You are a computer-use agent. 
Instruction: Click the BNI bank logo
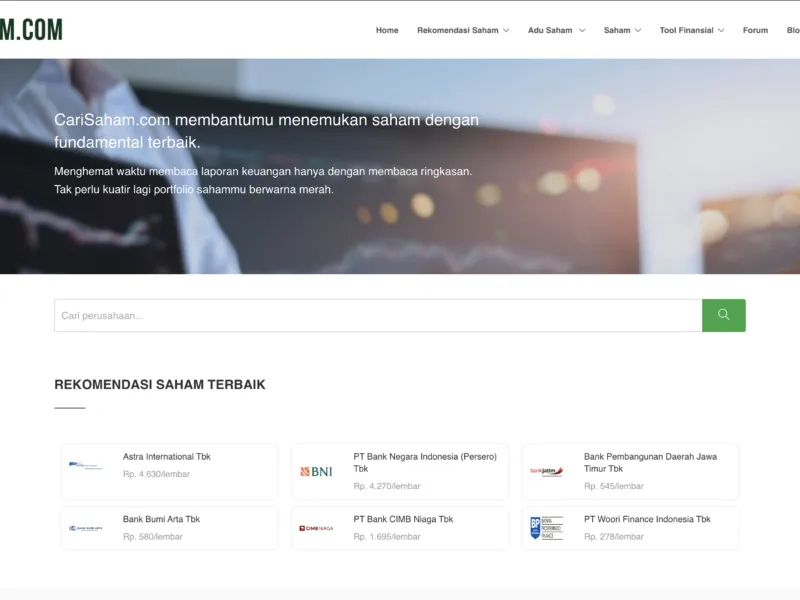tap(316, 471)
